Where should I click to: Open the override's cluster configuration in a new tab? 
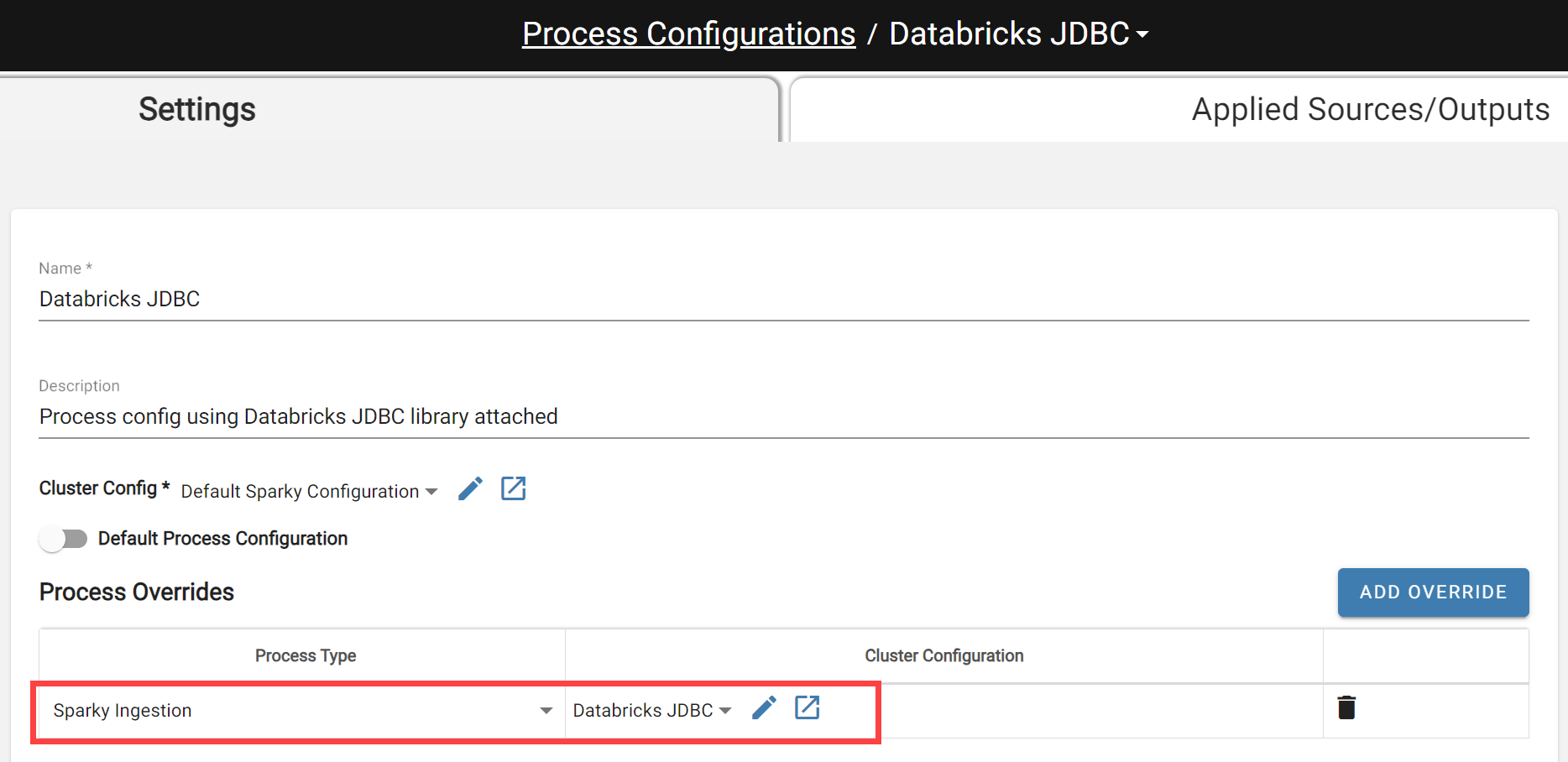pos(807,708)
